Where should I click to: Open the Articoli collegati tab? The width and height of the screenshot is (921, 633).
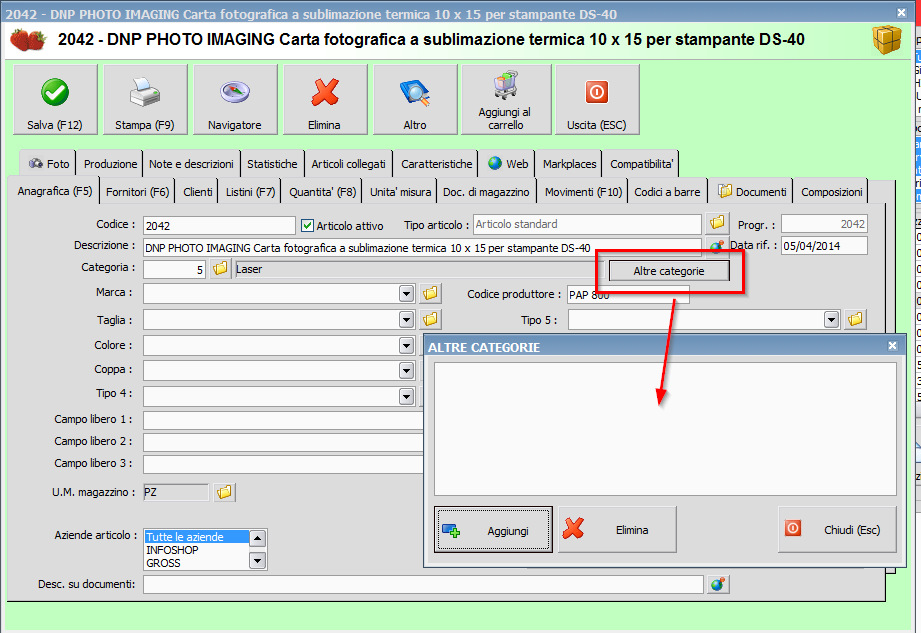349,164
